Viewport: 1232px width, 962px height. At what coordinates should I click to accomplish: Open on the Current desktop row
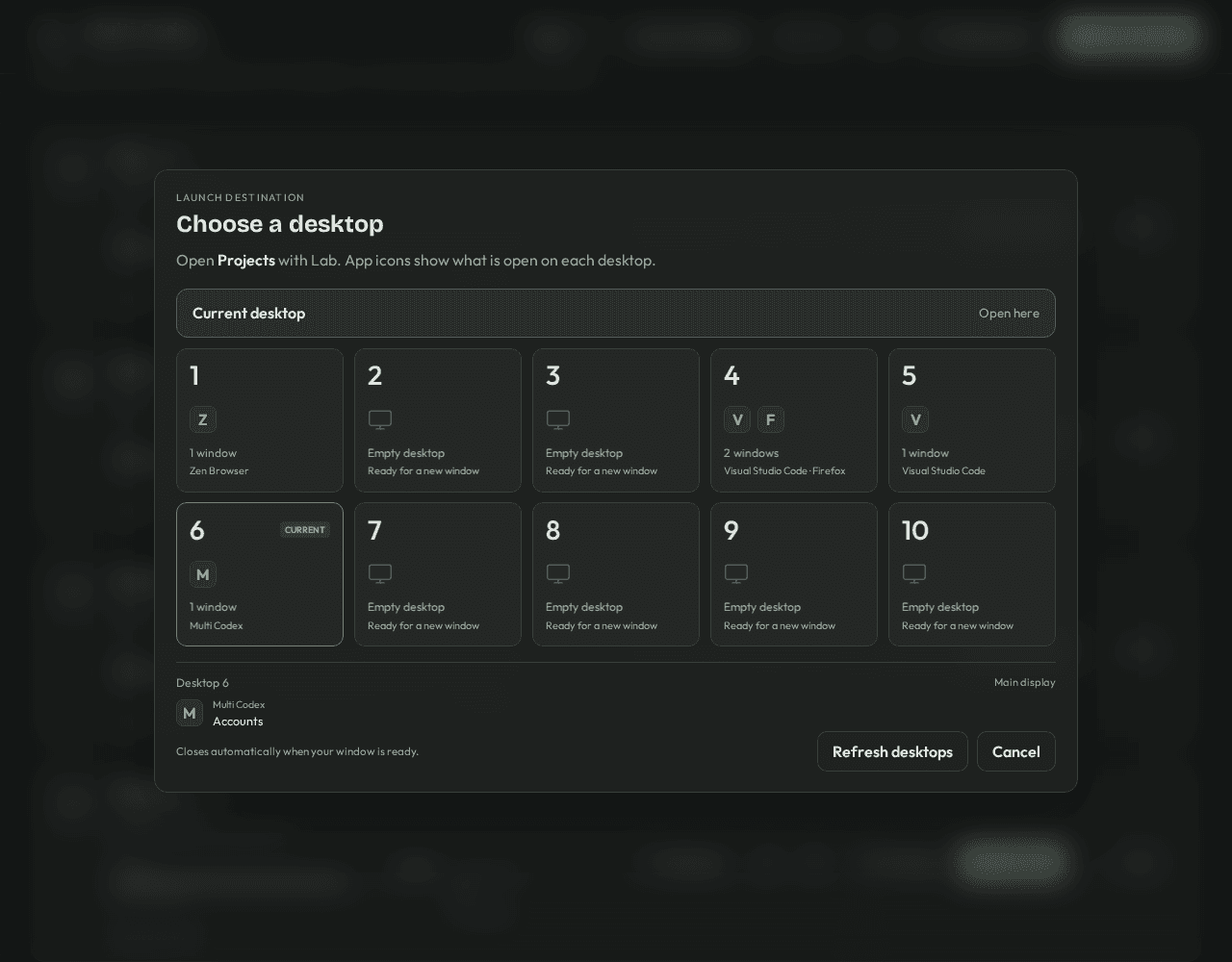point(616,313)
